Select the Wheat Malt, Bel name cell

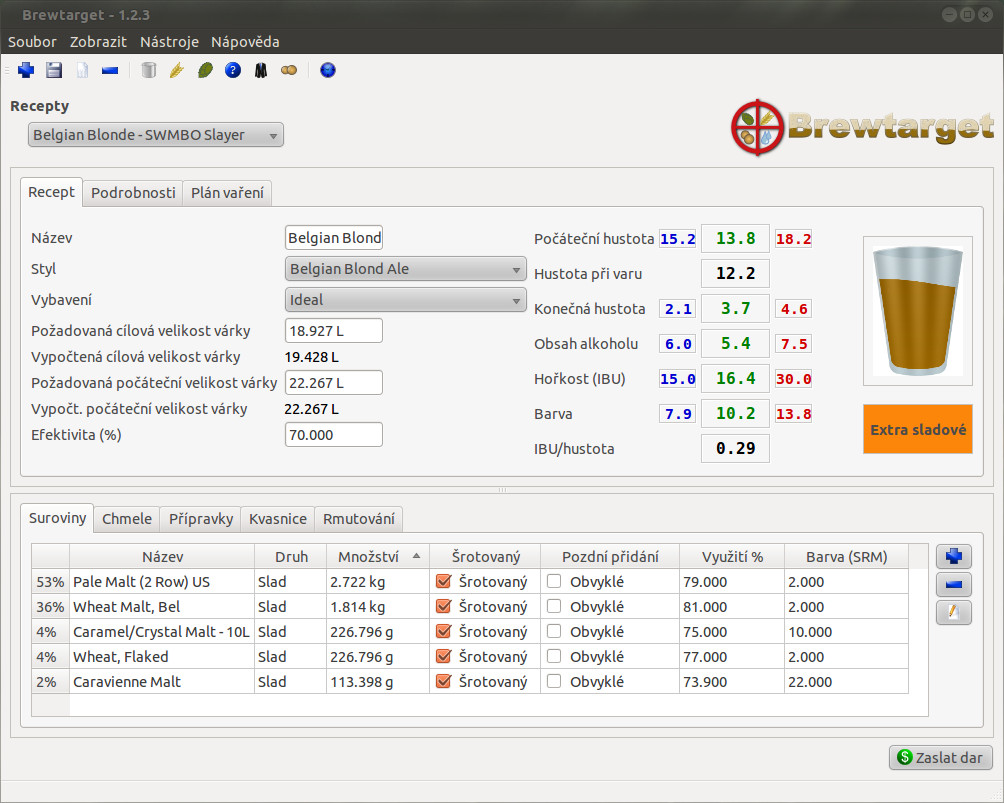[162, 606]
